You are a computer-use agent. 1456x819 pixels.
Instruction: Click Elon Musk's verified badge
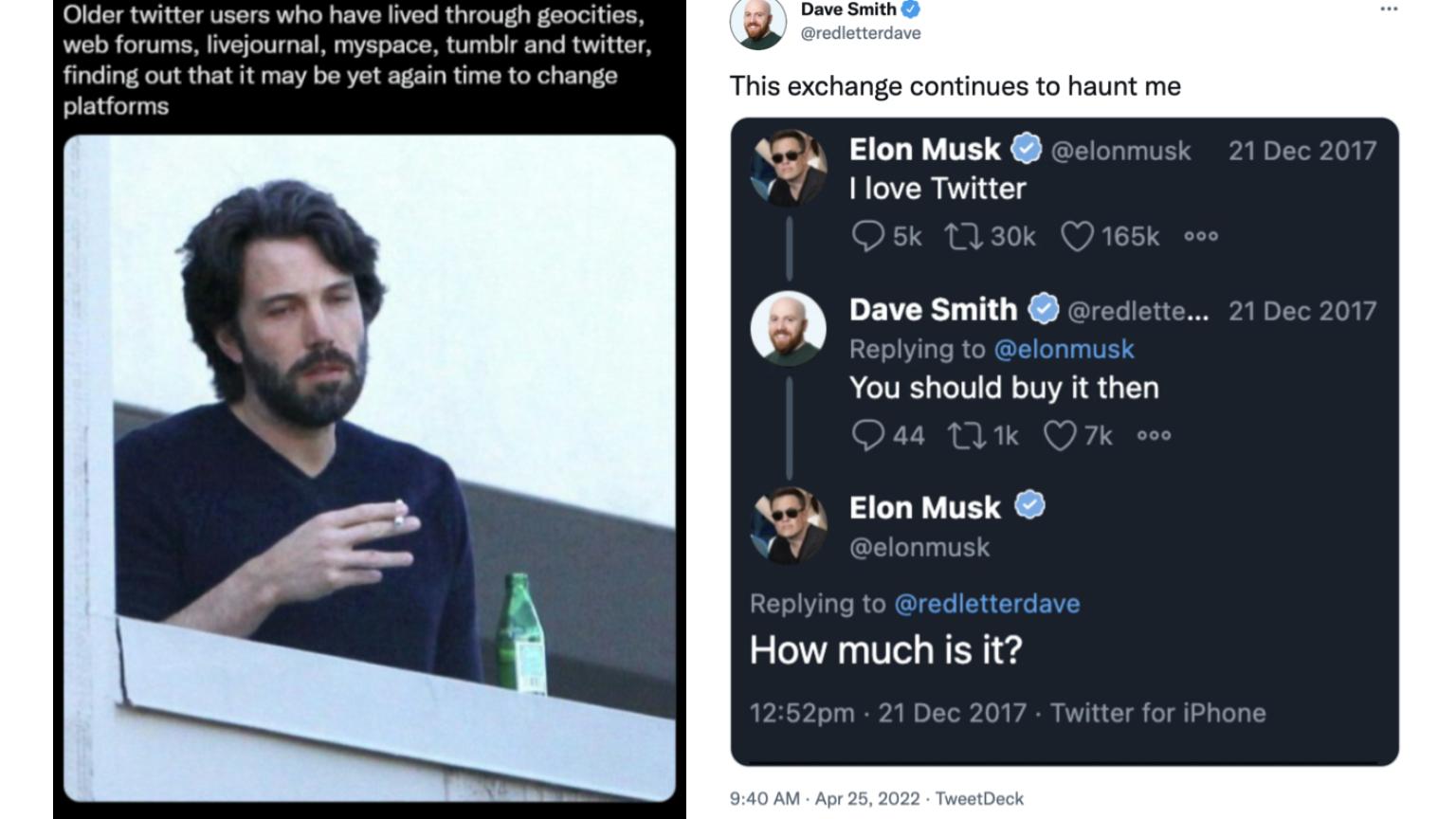pos(1027,149)
